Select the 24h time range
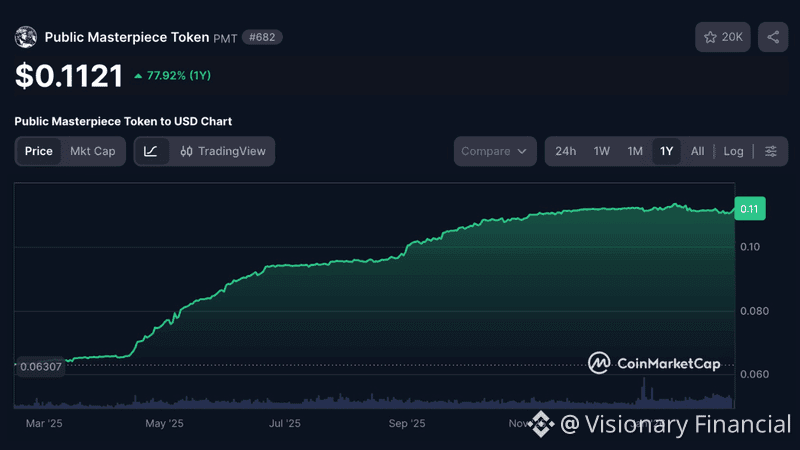This screenshot has height=450, width=800. [565, 151]
